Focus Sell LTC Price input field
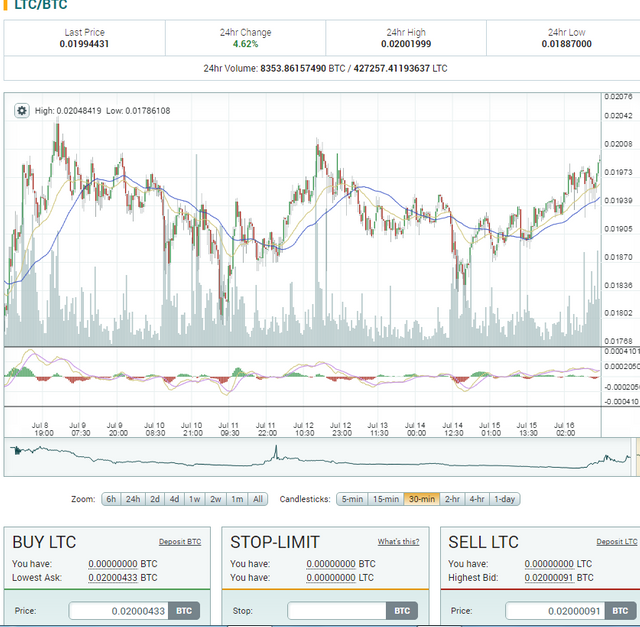Viewport: 640px width, 627px height. (556, 611)
